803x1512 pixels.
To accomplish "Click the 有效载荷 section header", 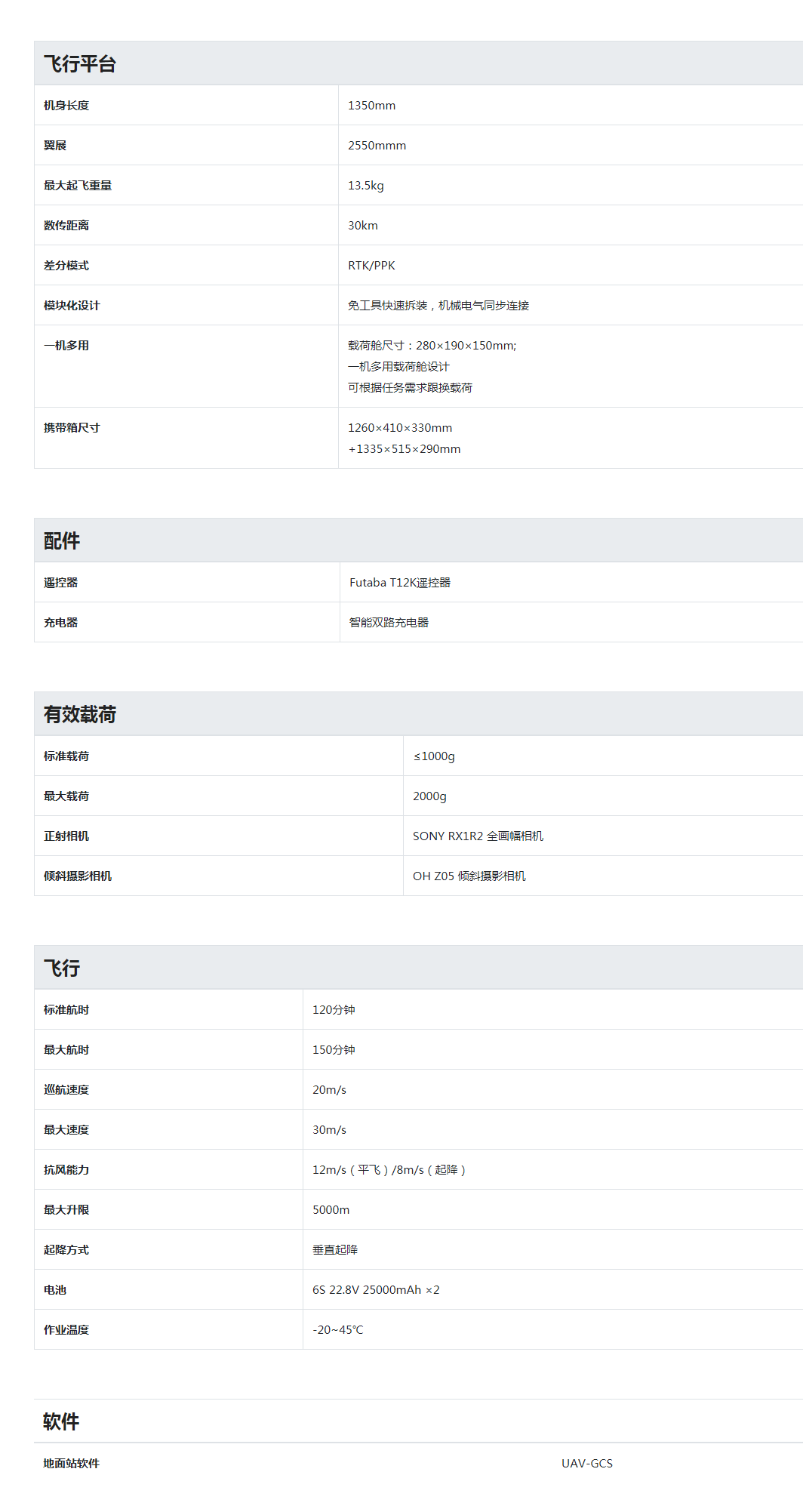I will 79,715.
